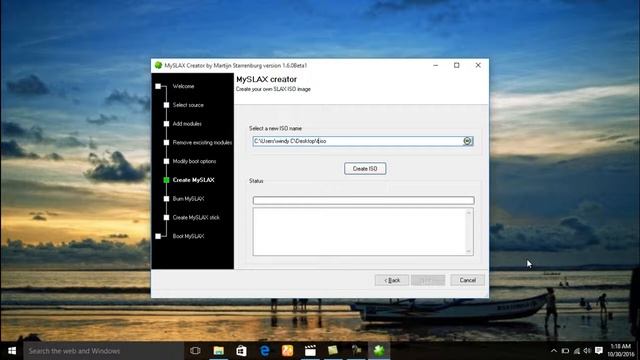Open the Windows Start menu
Screen dimensions: 640x360
12,351
